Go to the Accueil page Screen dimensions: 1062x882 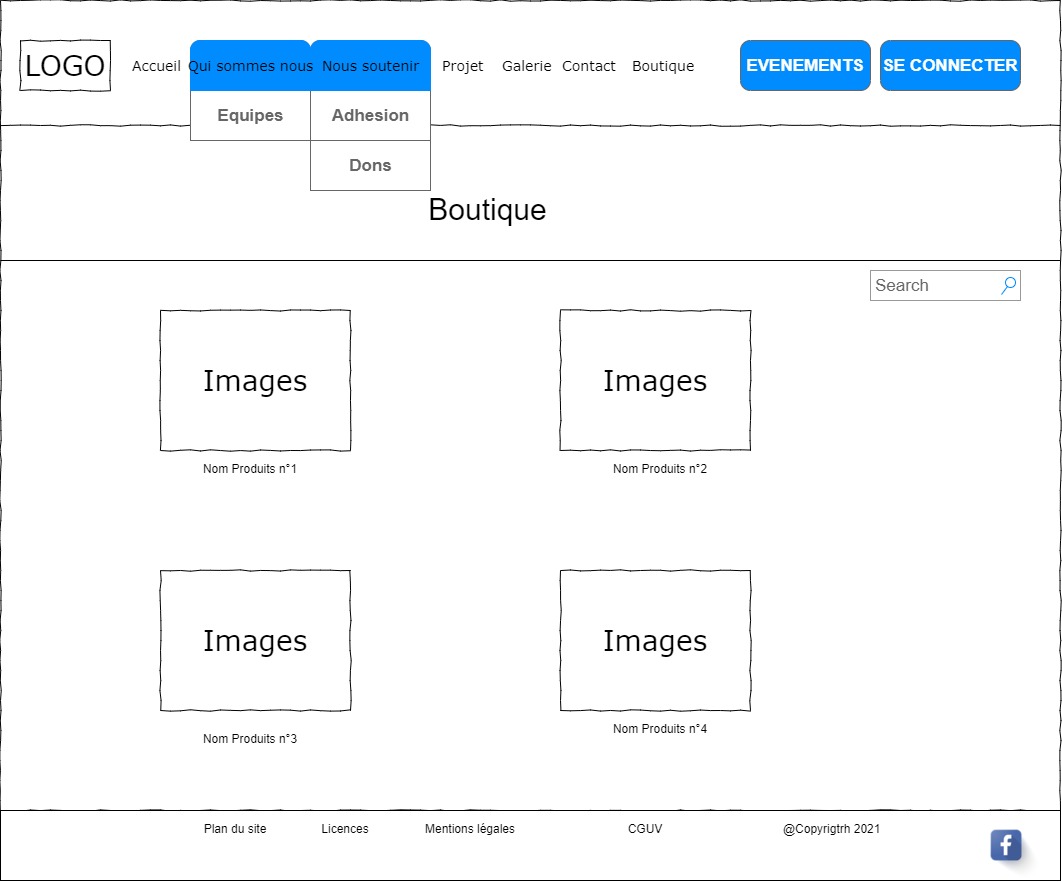pos(156,66)
